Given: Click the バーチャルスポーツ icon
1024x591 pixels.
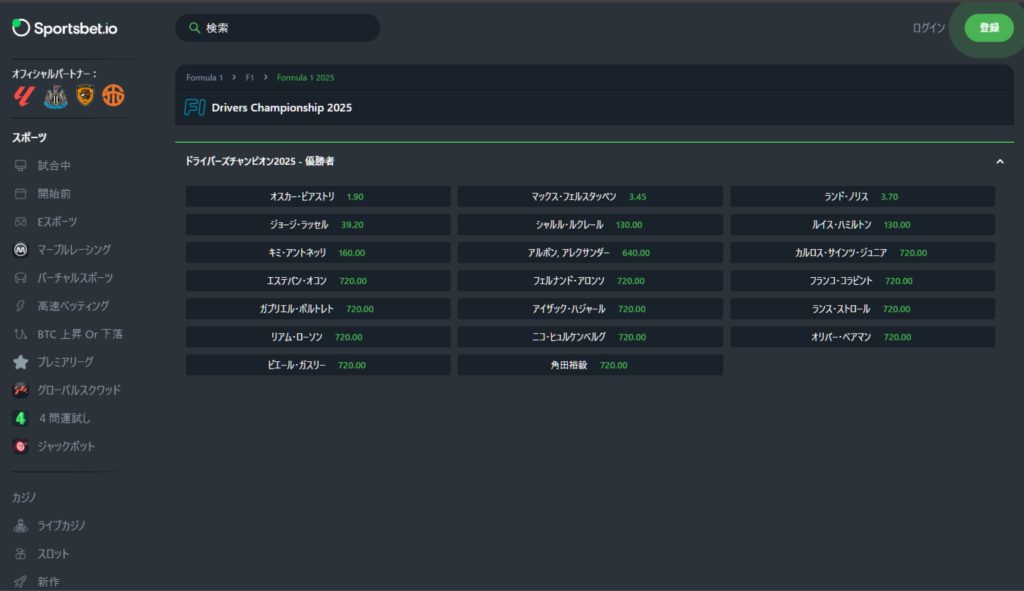Looking at the screenshot, I should tap(21, 278).
